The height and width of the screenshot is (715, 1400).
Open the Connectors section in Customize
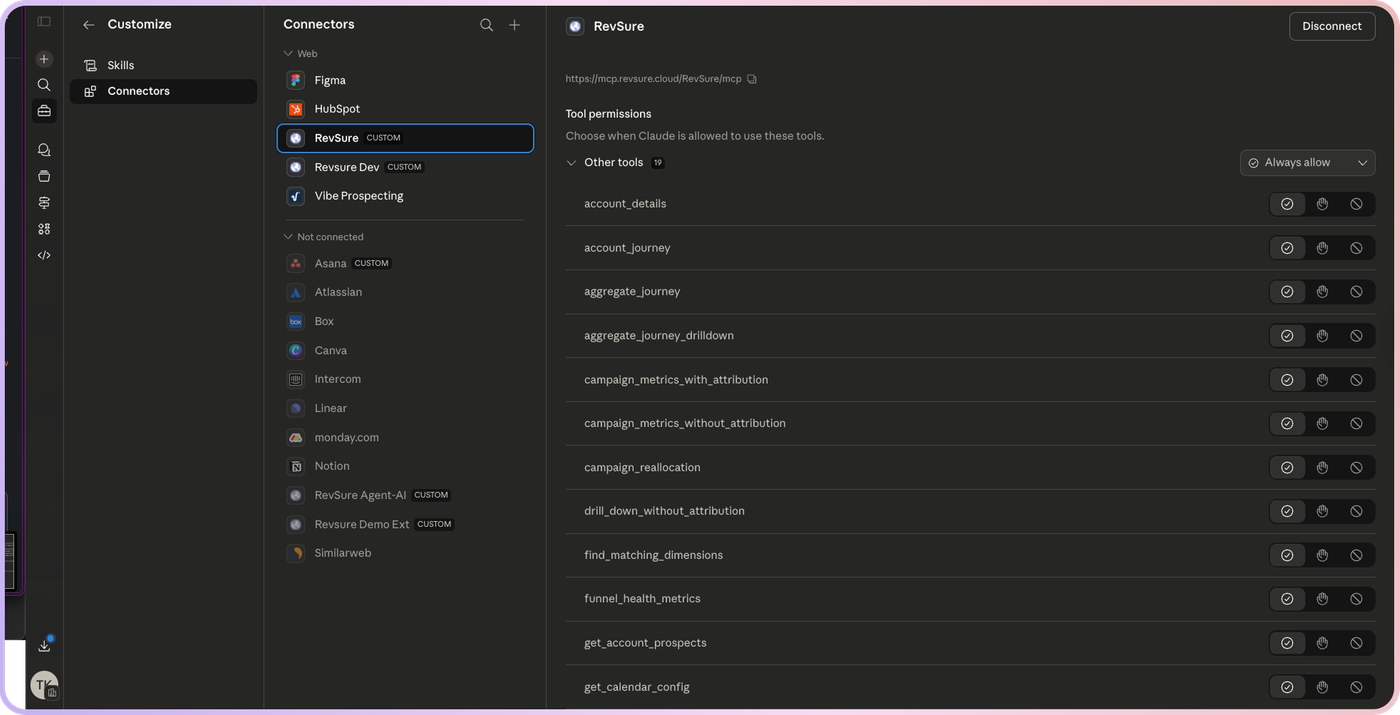point(163,91)
